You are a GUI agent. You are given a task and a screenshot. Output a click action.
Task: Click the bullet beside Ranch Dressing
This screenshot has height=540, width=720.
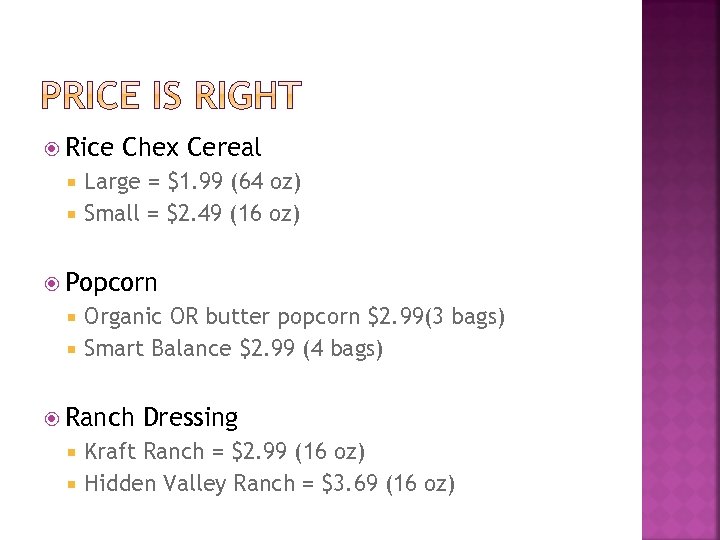pyautogui.click(x=53, y=419)
